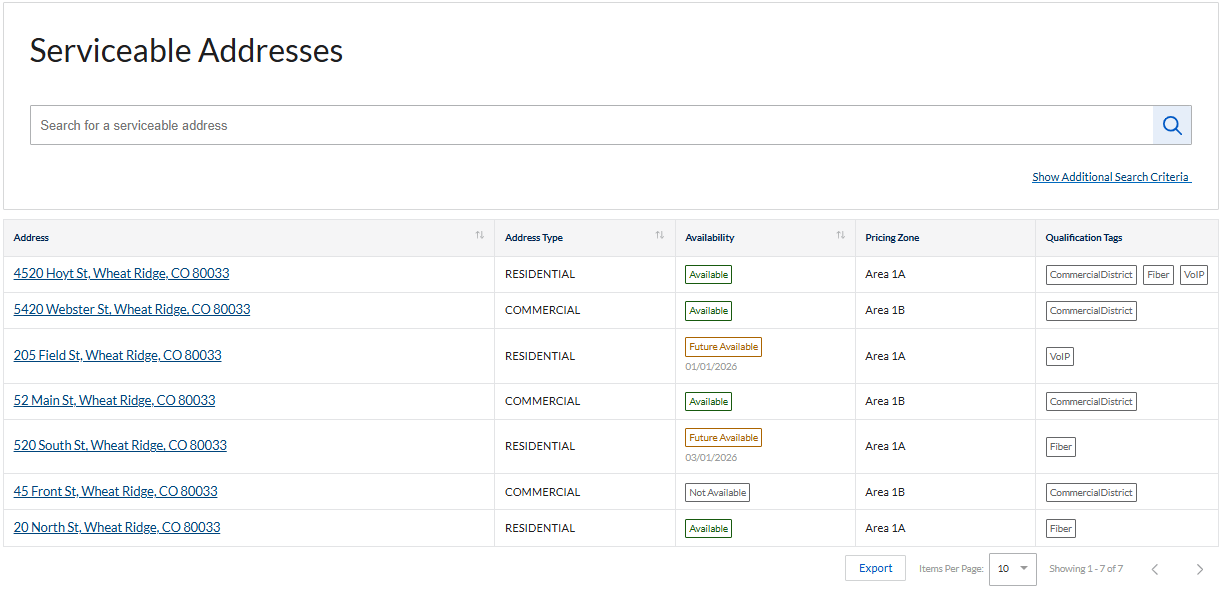
Task: Focus the serviceable address search field
Action: [590, 125]
